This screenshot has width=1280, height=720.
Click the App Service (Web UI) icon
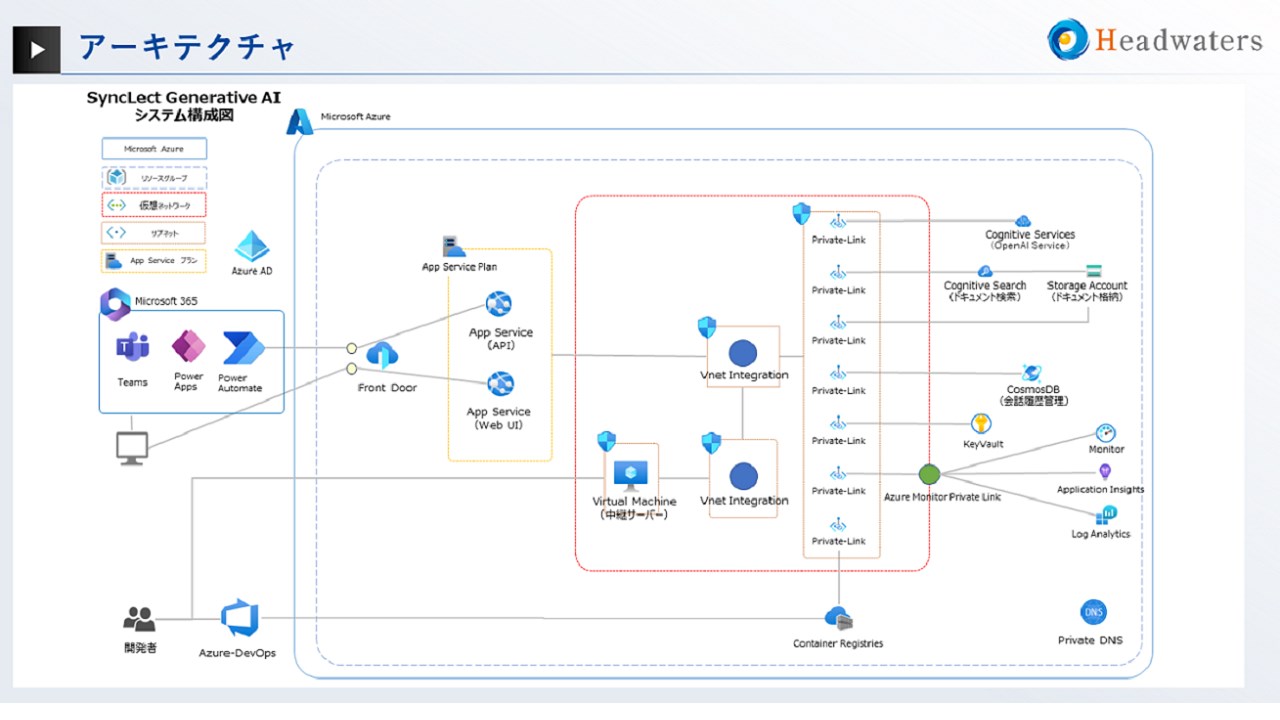500,383
